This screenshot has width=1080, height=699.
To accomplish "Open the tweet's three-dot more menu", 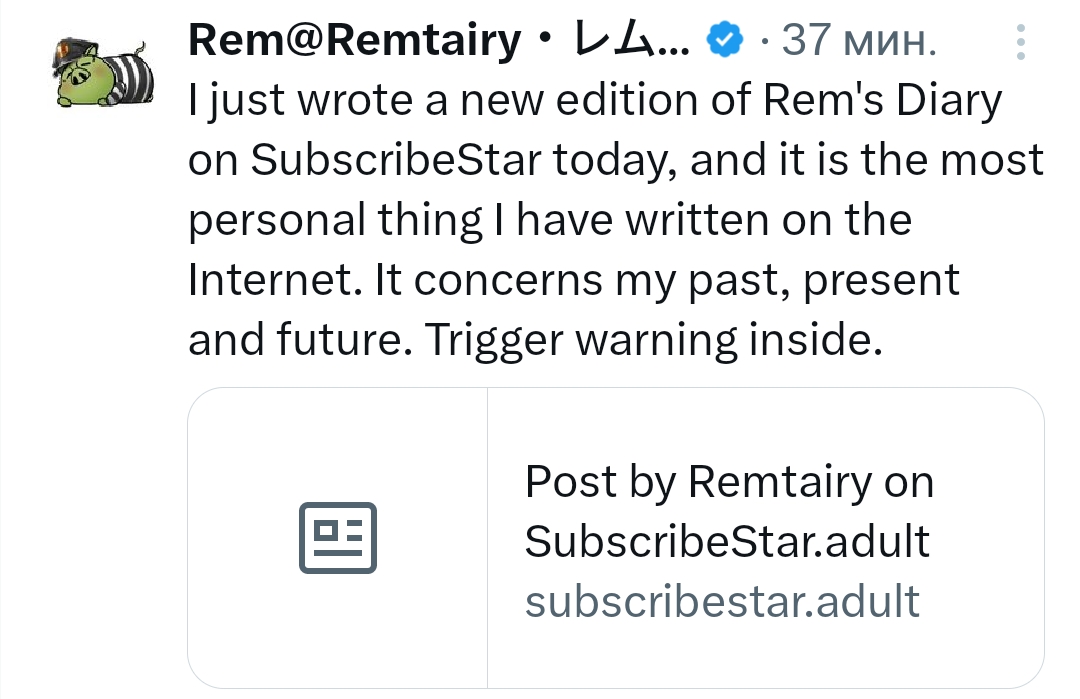I will [x=1020, y=43].
